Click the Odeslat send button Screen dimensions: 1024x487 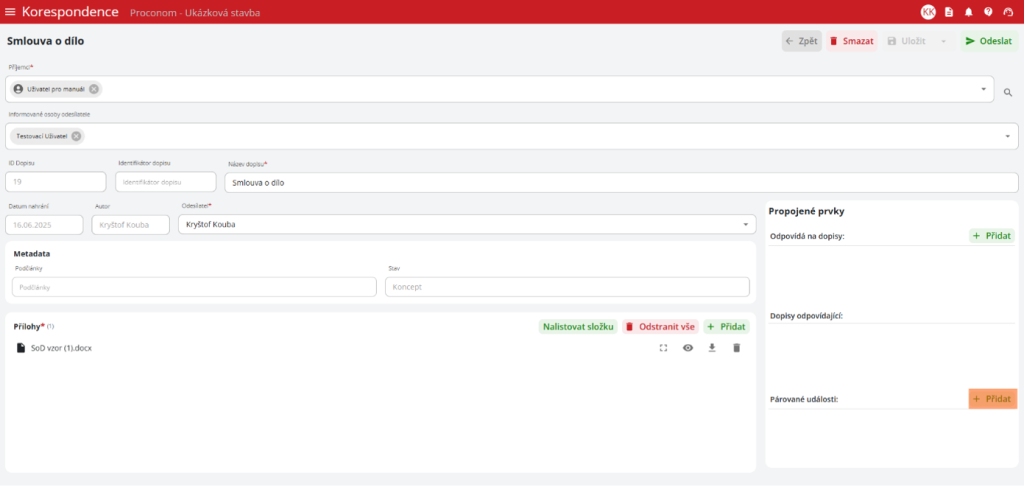pos(989,41)
